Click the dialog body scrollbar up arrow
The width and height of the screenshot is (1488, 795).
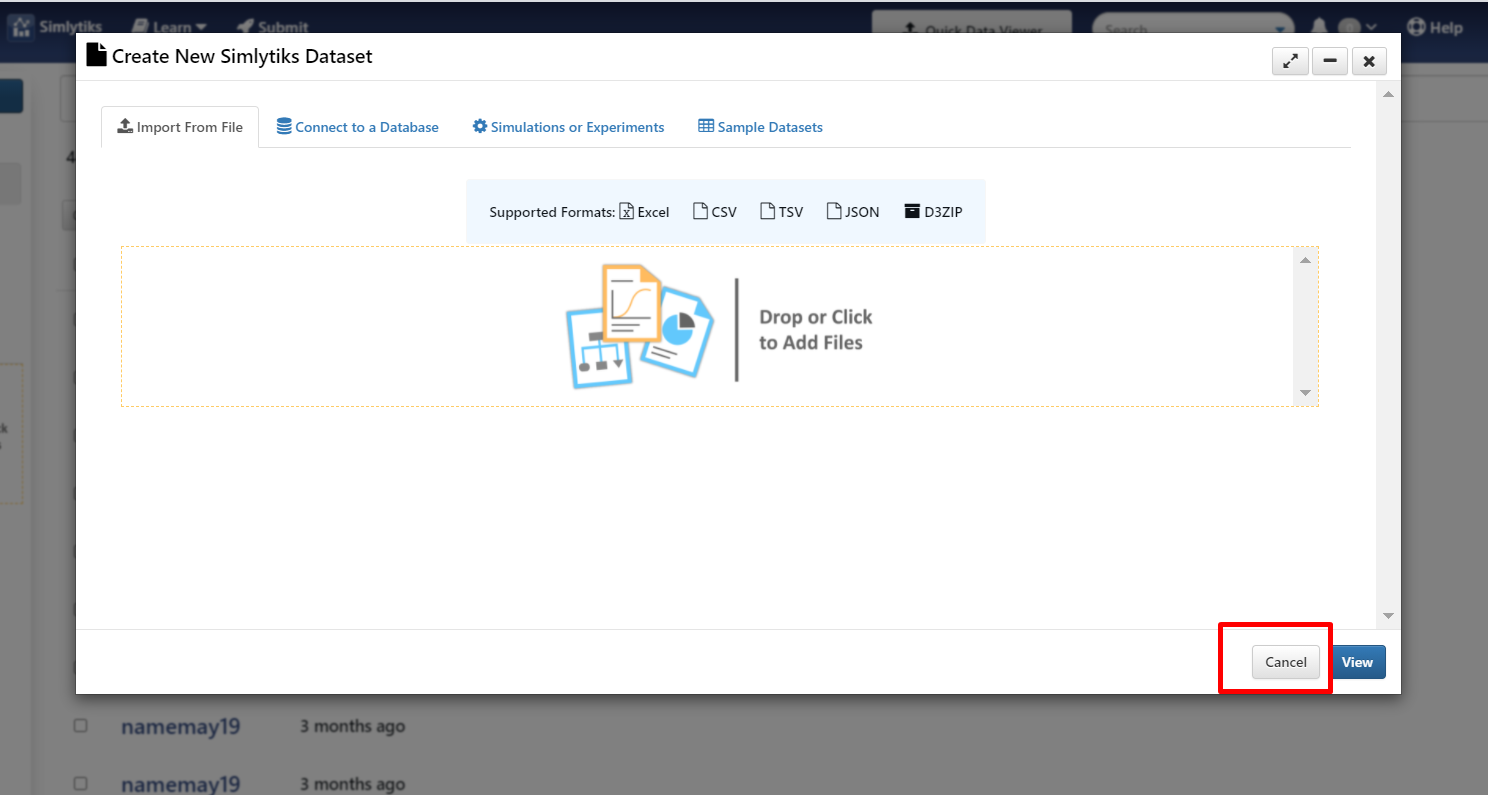click(x=1387, y=94)
